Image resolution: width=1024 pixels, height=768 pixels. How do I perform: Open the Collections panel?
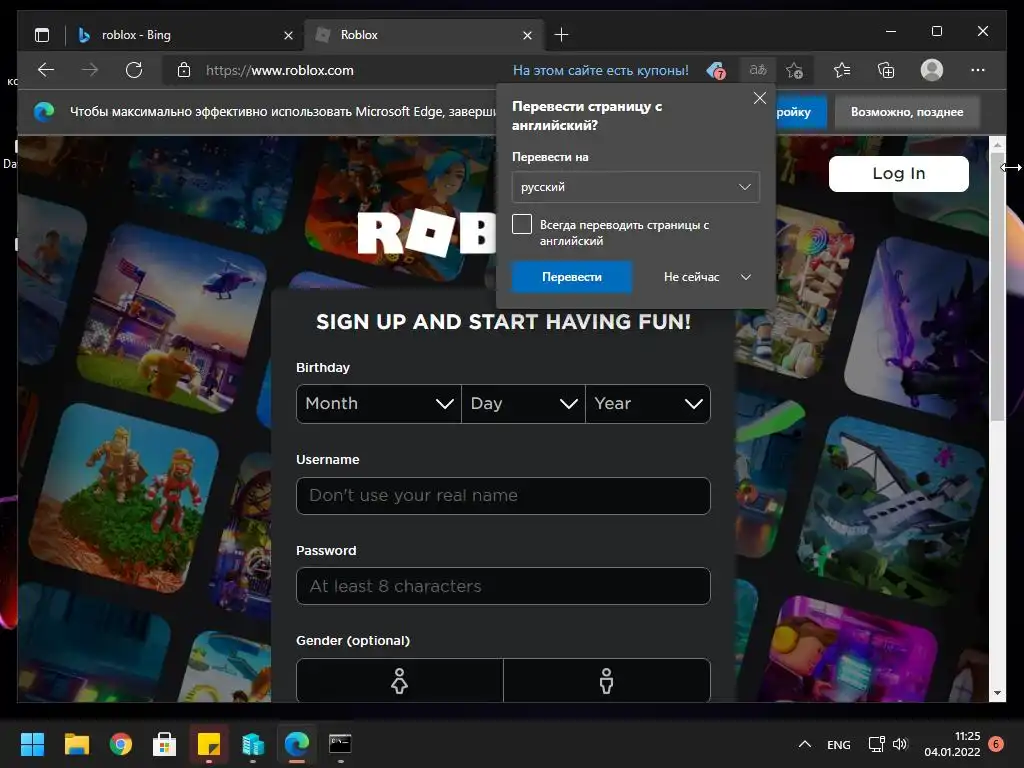(x=886, y=70)
